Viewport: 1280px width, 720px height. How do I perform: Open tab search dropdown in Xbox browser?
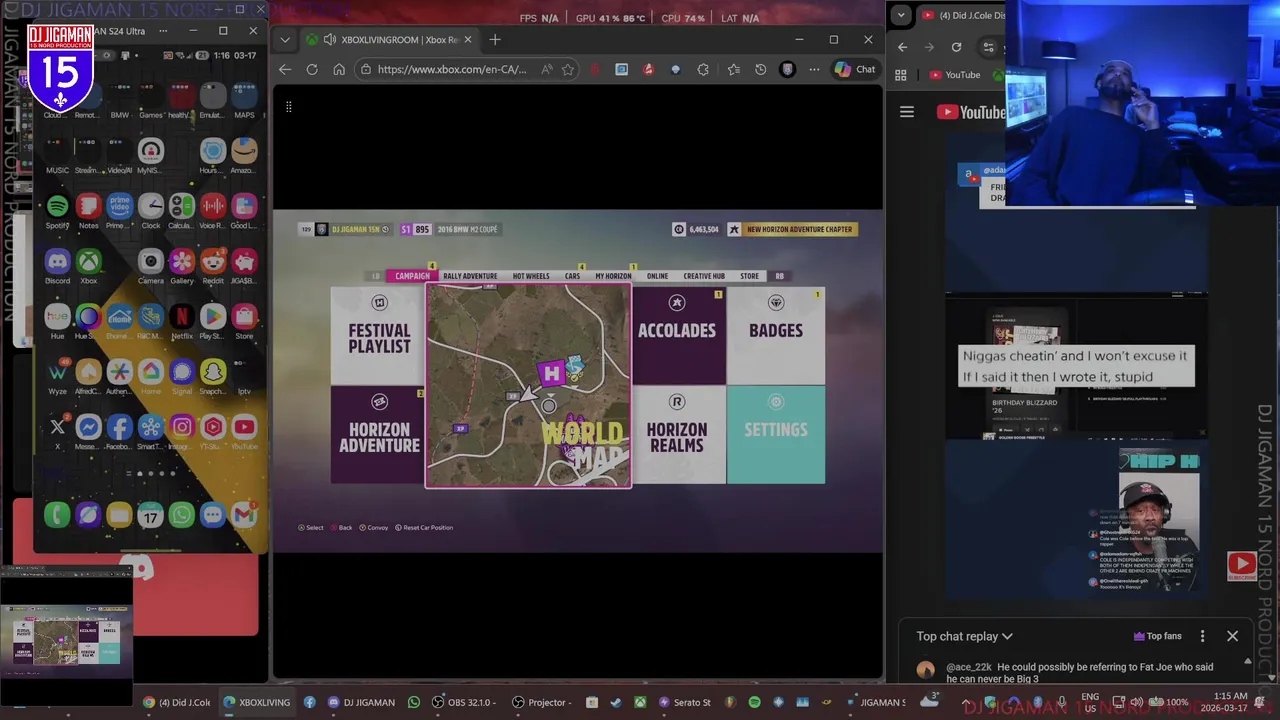coord(285,40)
